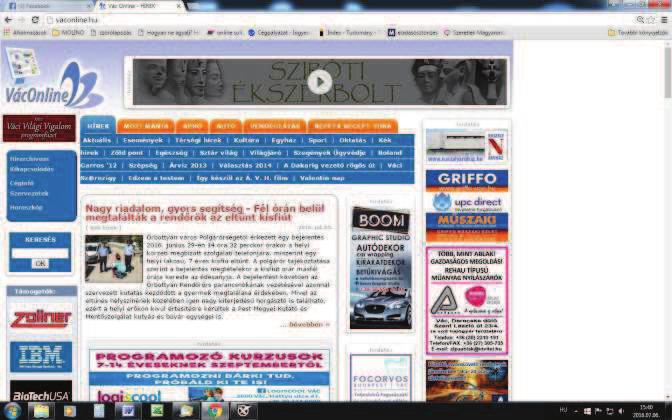The height and width of the screenshot is (420, 672).
Task: Open the Sztár világ category
Action: click(219, 153)
